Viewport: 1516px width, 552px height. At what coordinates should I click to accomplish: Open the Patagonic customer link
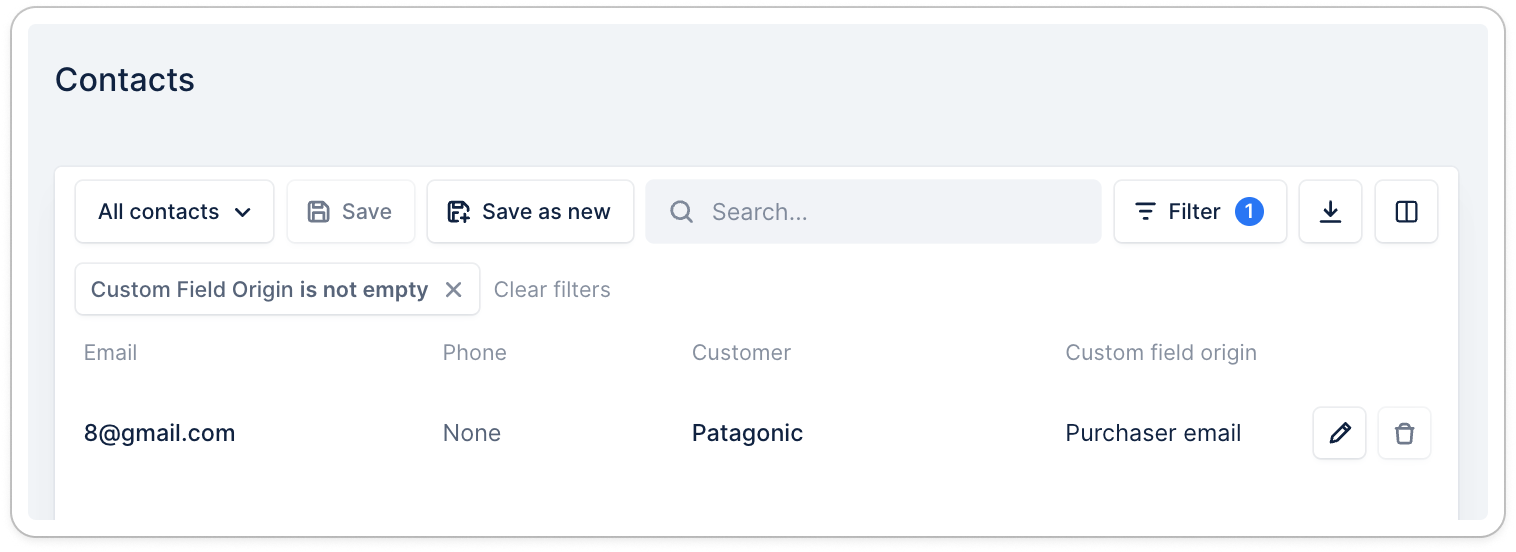(747, 433)
